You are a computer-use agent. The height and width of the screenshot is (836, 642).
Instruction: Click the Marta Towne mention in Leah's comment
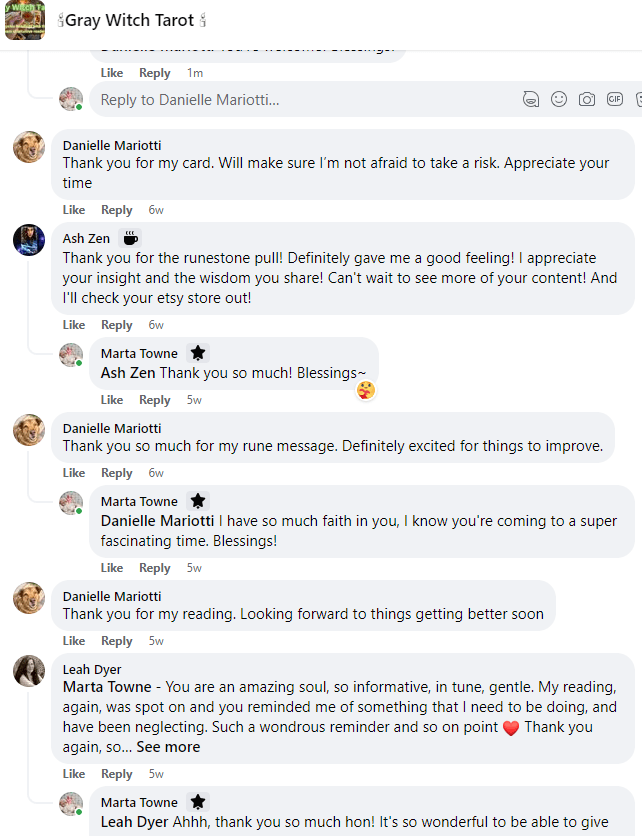pyautogui.click(x=107, y=687)
